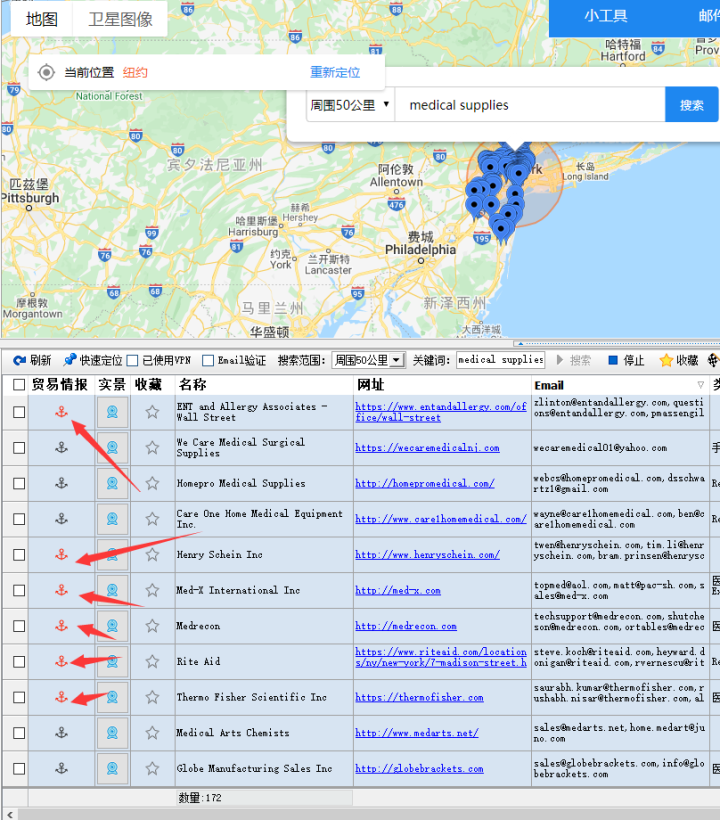The width and height of the screenshot is (720, 820).
Task: Star the Medrecon row
Action: coord(152,625)
